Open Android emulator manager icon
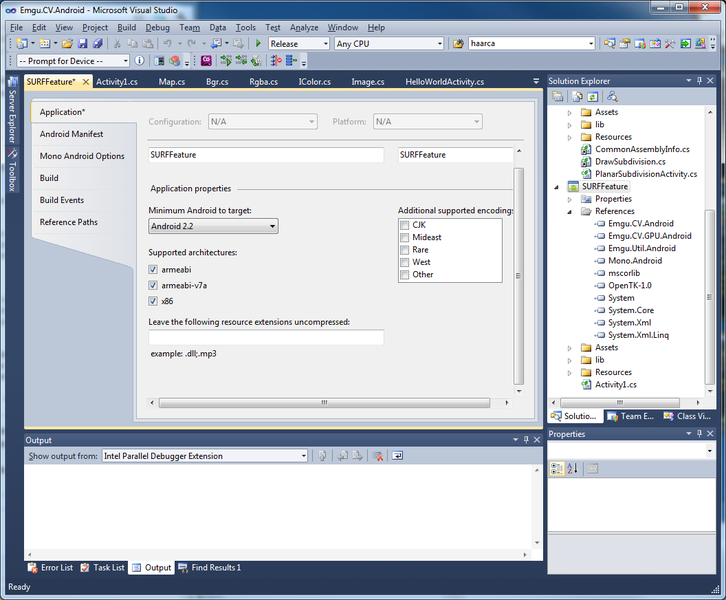726x600 pixels. [x=159, y=61]
